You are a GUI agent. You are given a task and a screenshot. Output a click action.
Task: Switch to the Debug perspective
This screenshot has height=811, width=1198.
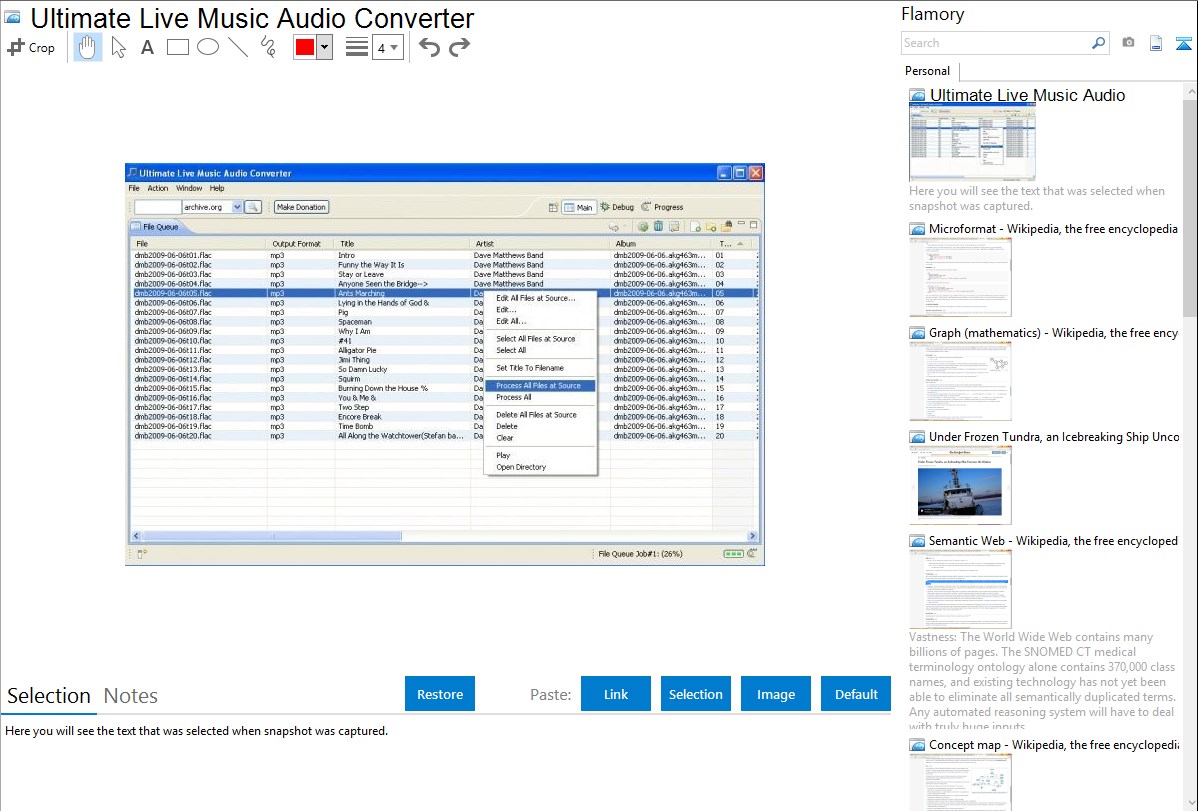617,207
